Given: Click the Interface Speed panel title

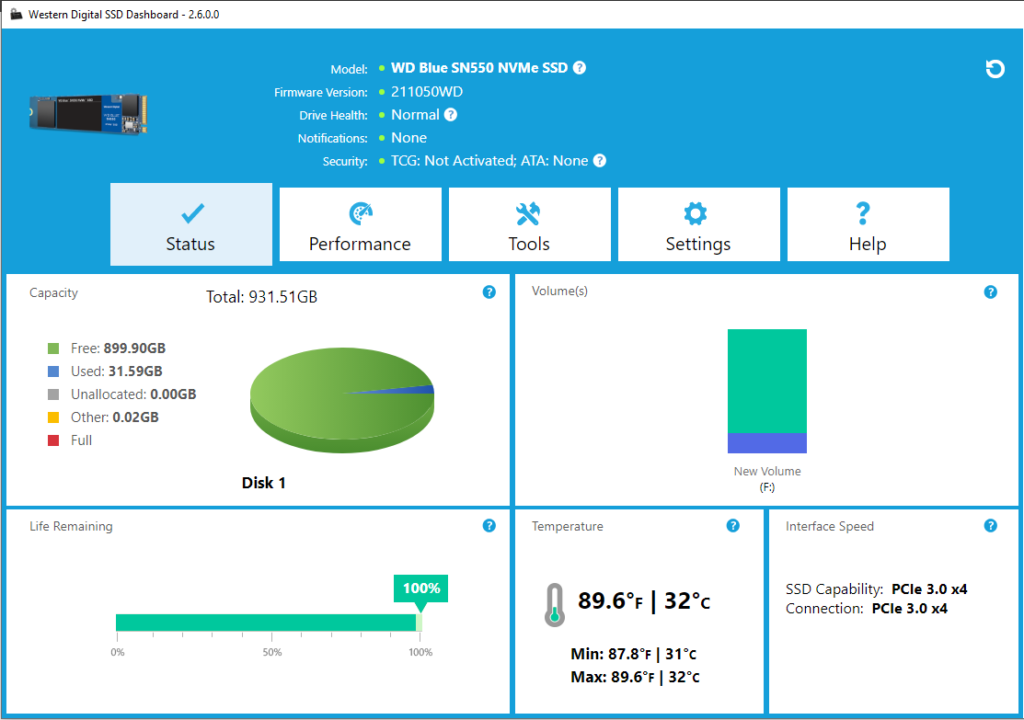Looking at the screenshot, I should pos(829,526).
